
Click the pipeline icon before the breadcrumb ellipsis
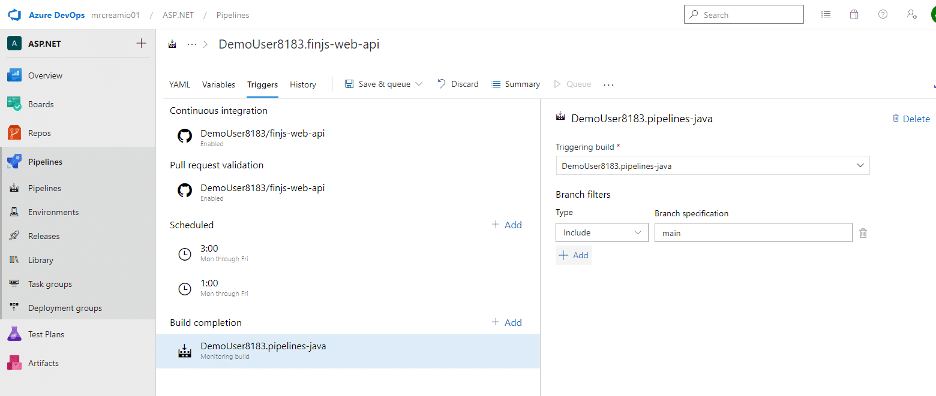click(173, 45)
